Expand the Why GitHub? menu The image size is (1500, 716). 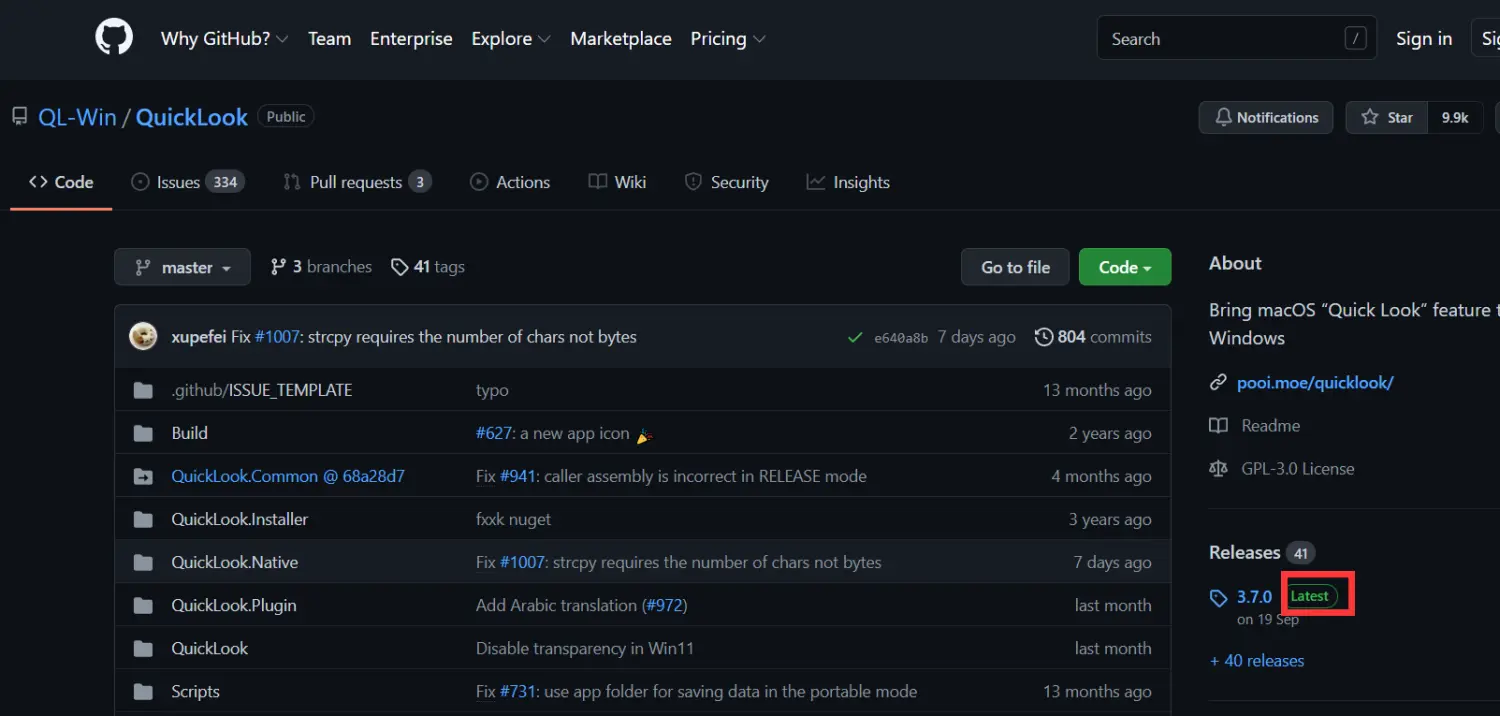tap(224, 39)
